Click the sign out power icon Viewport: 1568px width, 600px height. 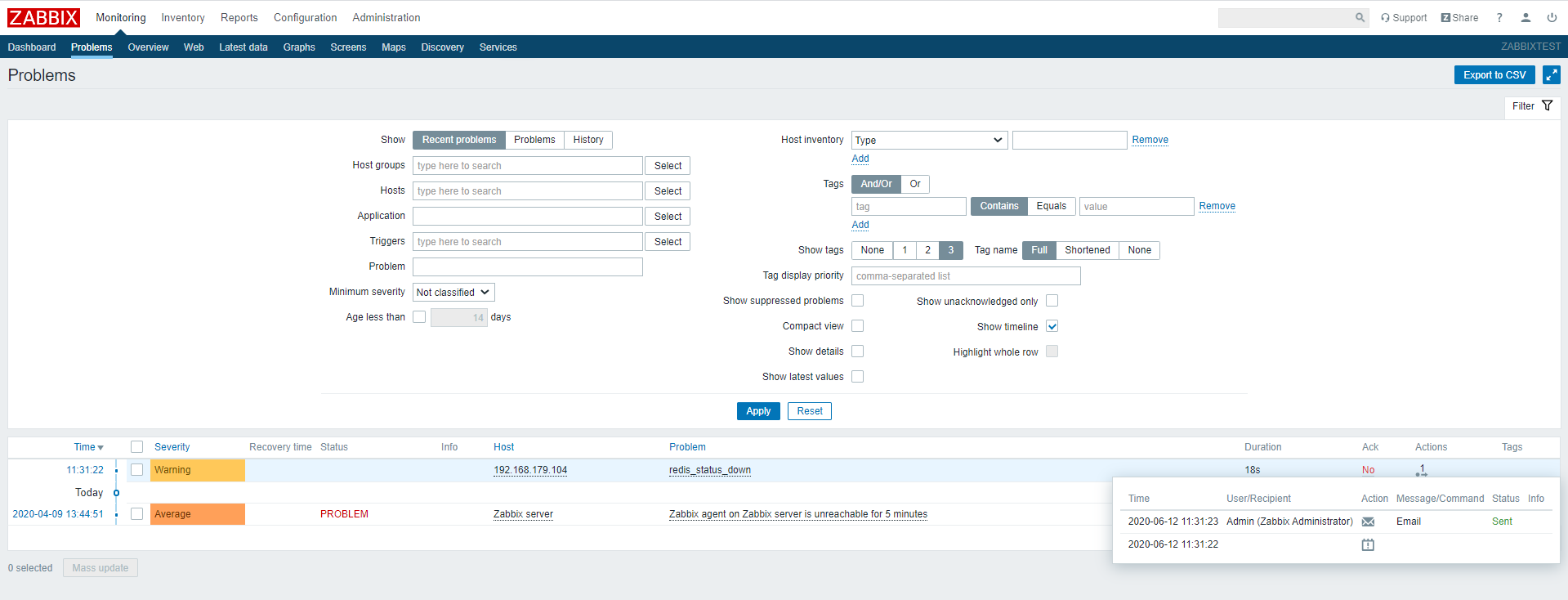point(1552,18)
